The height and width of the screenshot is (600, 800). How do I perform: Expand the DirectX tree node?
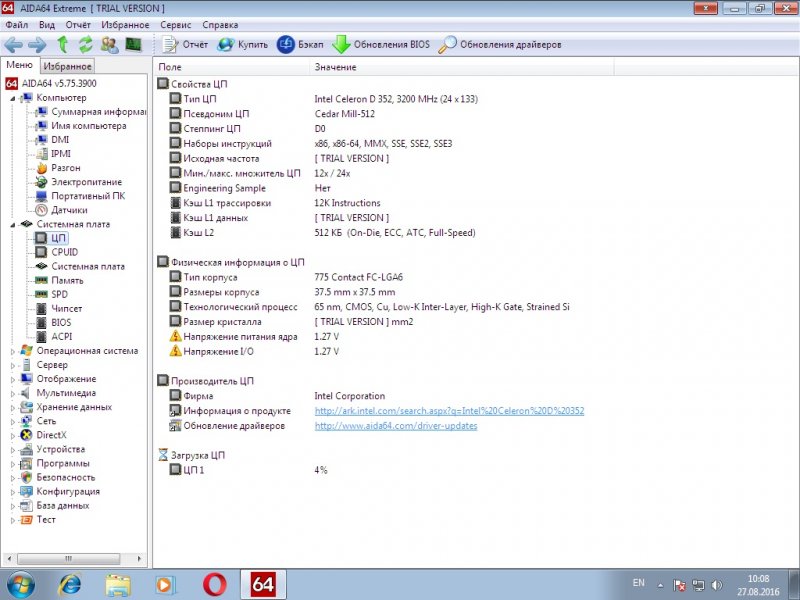(13, 435)
